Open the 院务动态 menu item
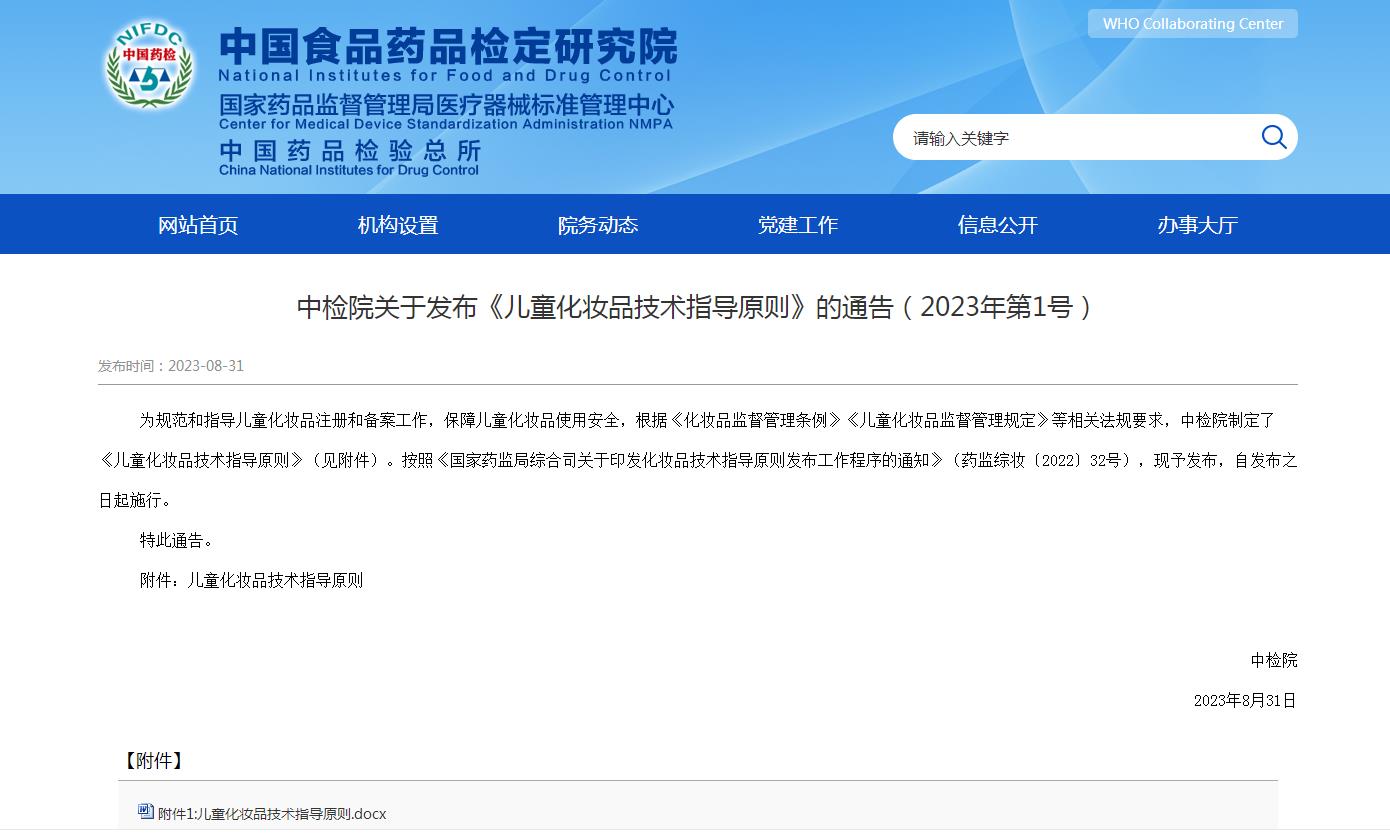Screen dimensions: 1390x833 [598, 225]
